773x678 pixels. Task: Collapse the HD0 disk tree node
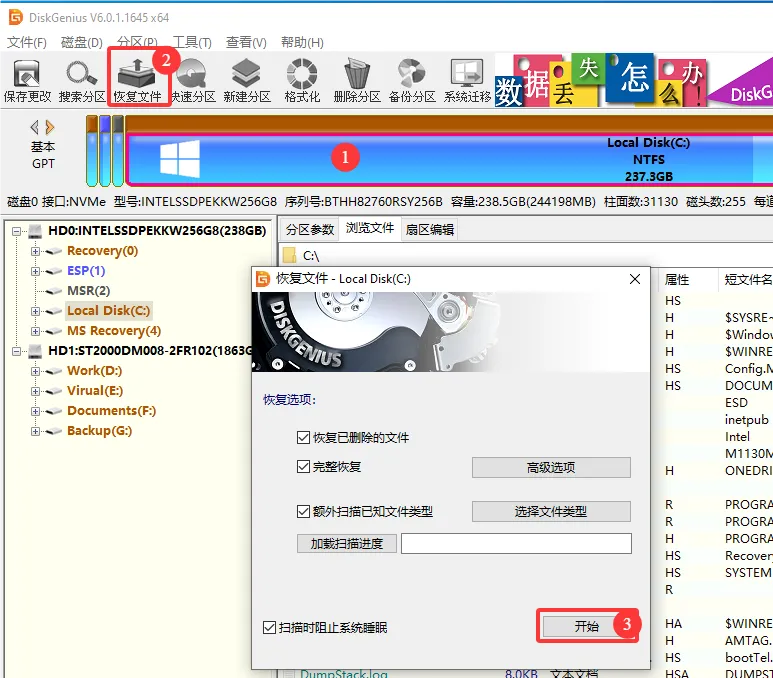pyautogui.click(x=17, y=231)
